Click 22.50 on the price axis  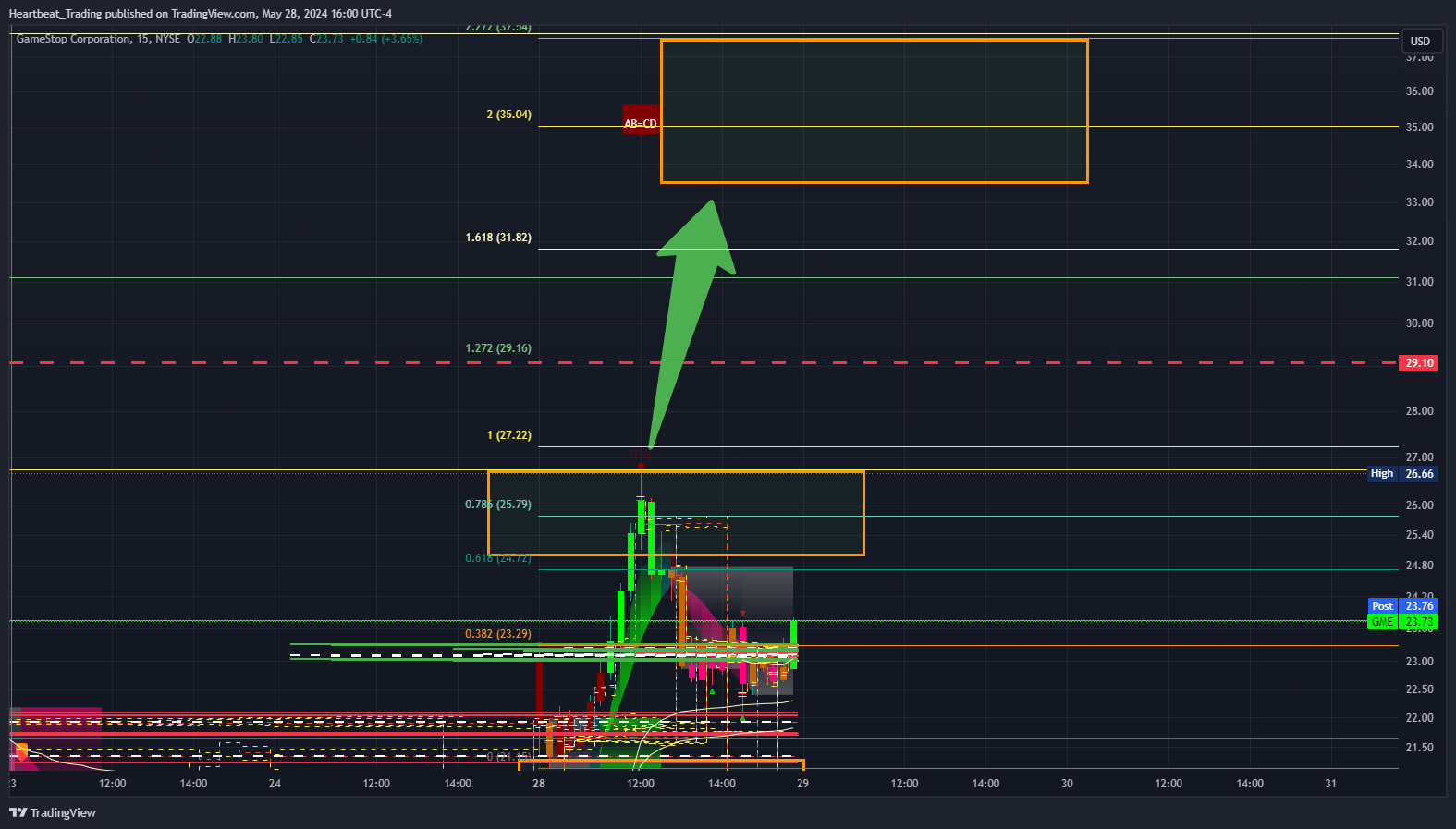tap(1419, 689)
